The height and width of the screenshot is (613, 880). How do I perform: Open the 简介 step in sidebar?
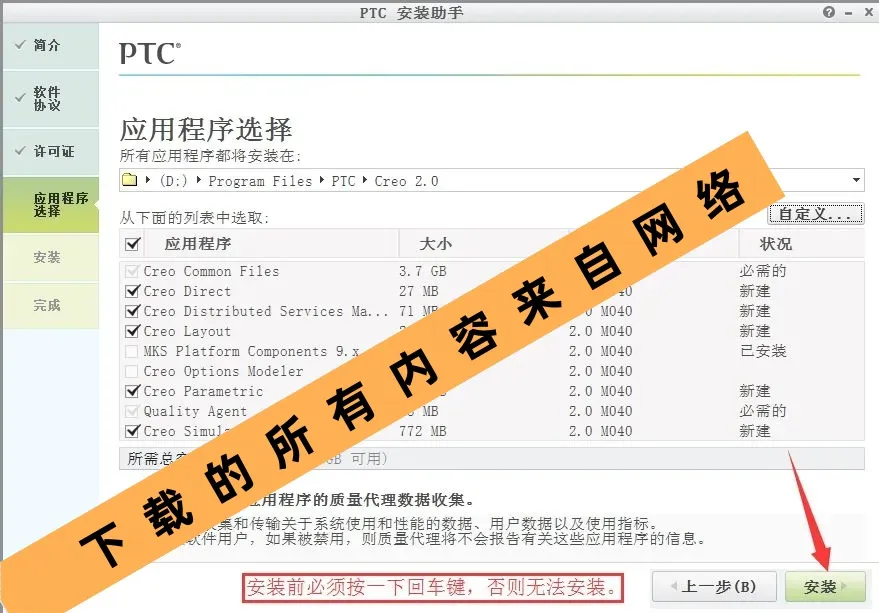[x=51, y=45]
